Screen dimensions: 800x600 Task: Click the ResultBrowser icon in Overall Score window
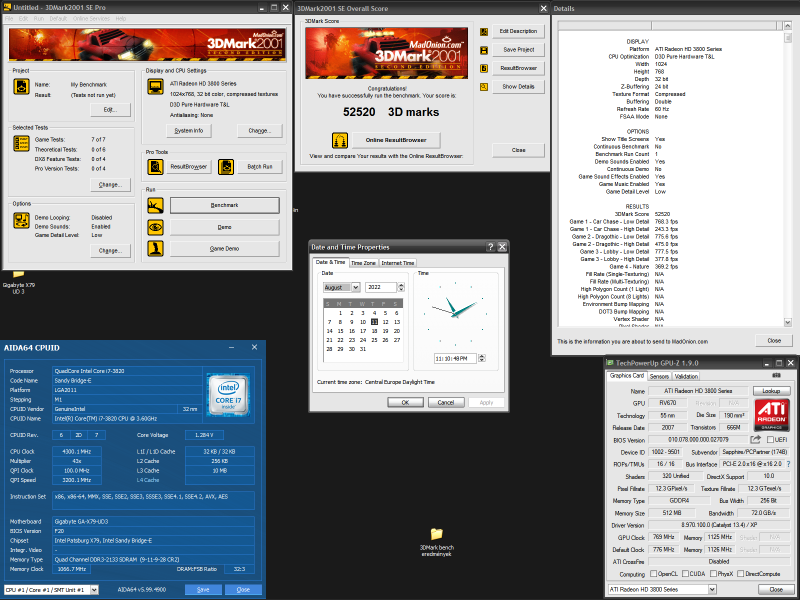[x=484, y=68]
